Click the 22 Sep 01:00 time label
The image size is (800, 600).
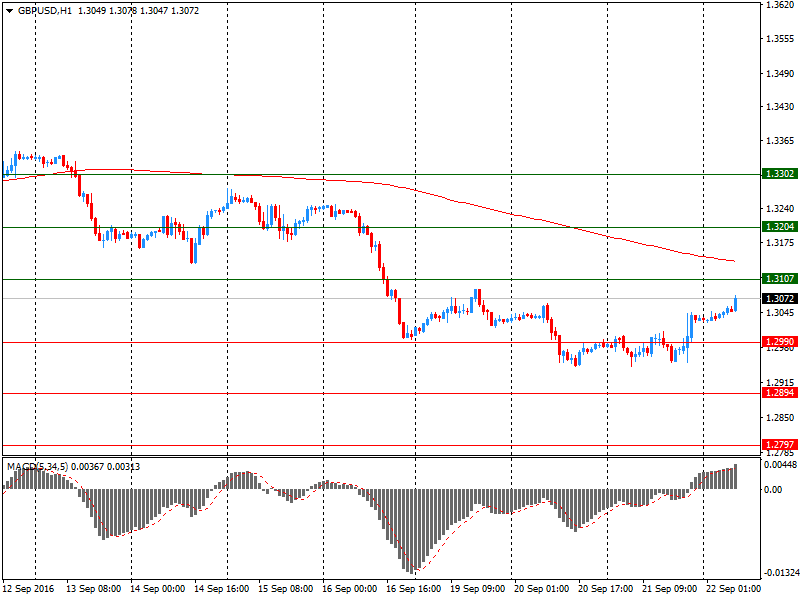(733, 589)
